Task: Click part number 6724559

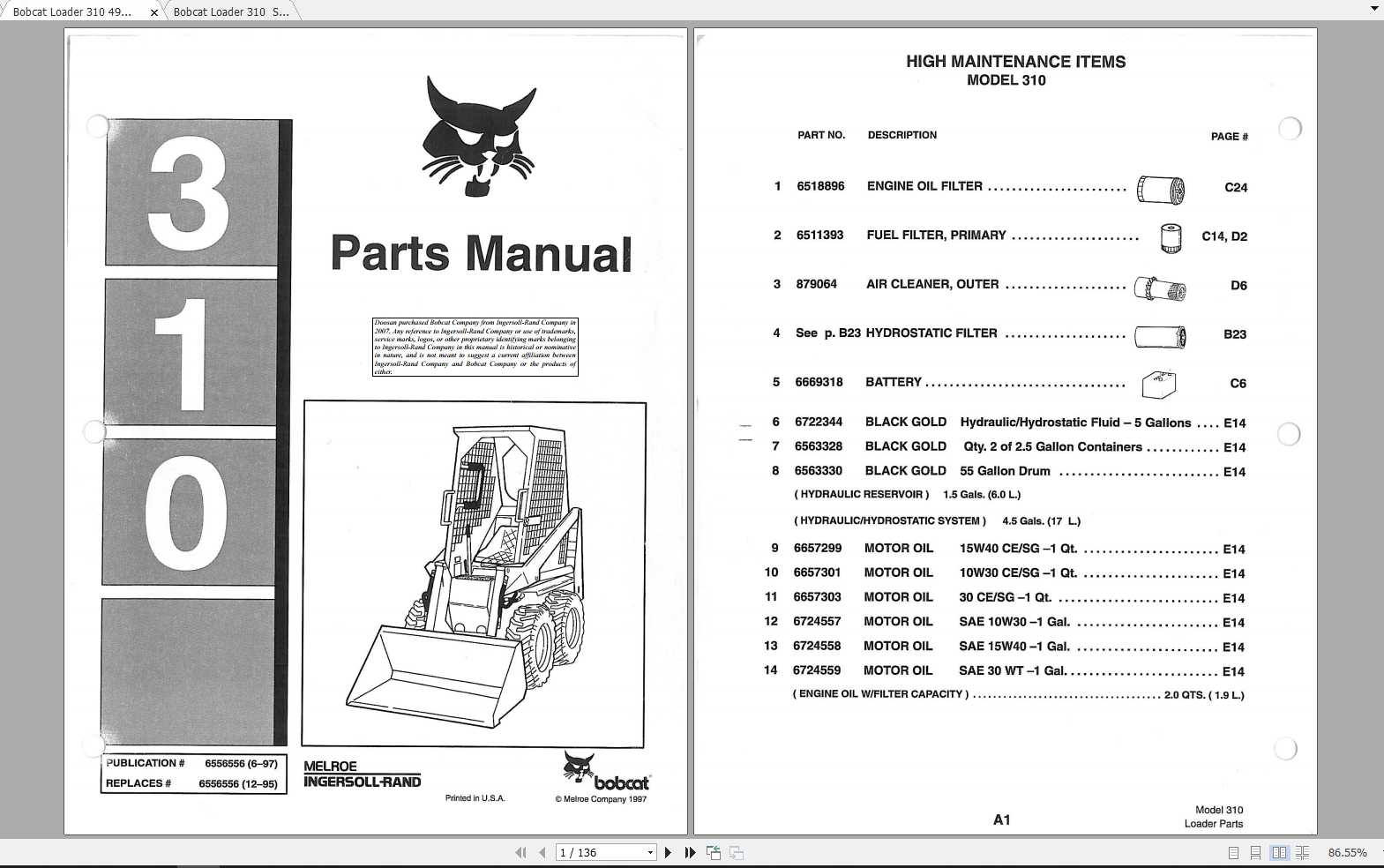Action: tap(817, 670)
